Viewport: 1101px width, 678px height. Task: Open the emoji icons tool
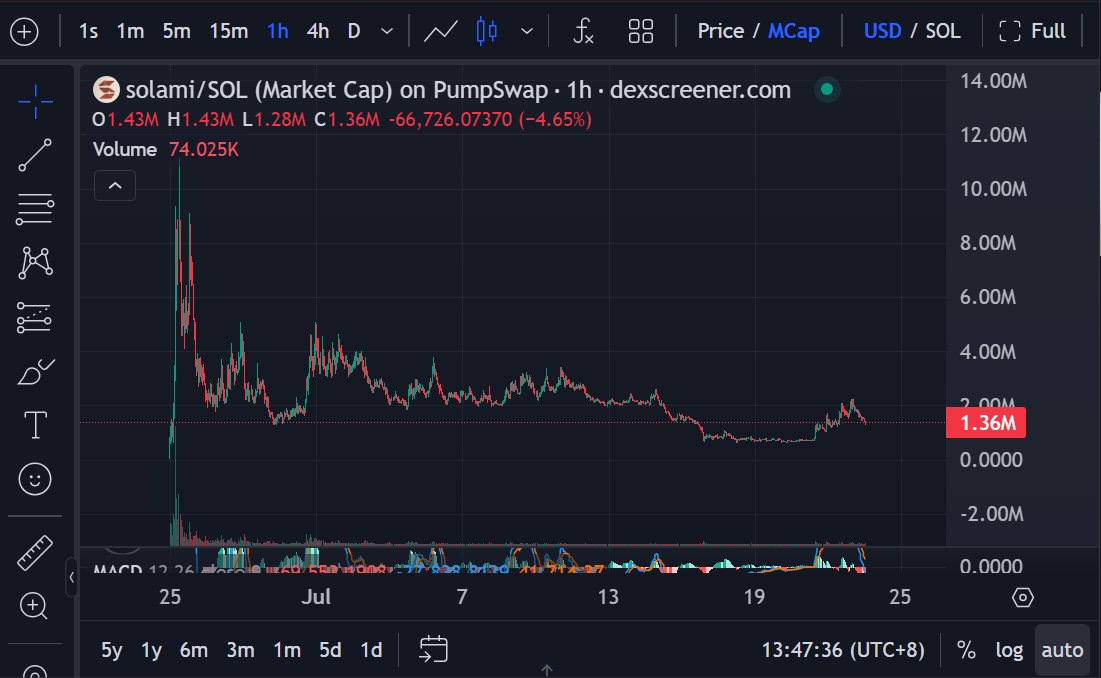pyautogui.click(x=35, y=479)
